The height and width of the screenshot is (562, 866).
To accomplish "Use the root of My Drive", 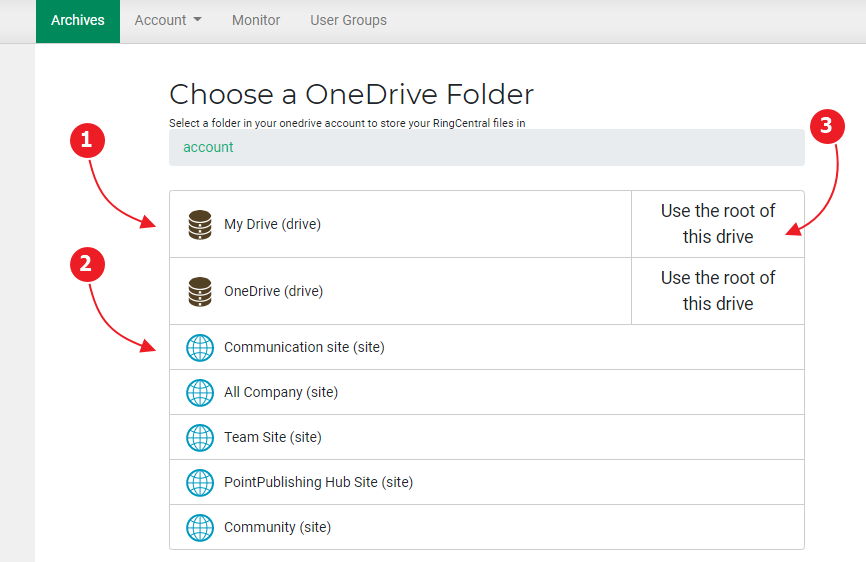I will point(717,224).
